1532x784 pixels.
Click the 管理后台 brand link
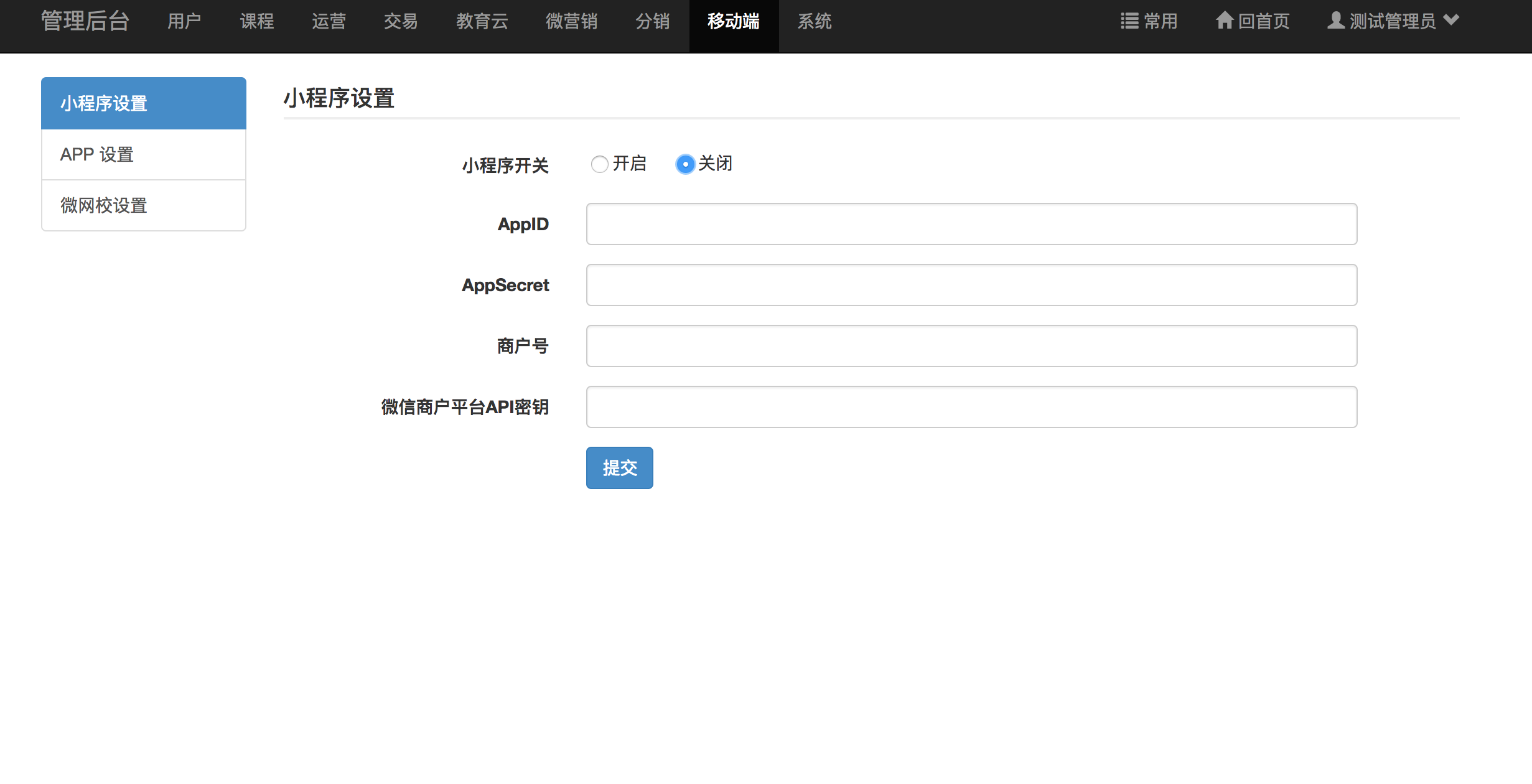85,21
